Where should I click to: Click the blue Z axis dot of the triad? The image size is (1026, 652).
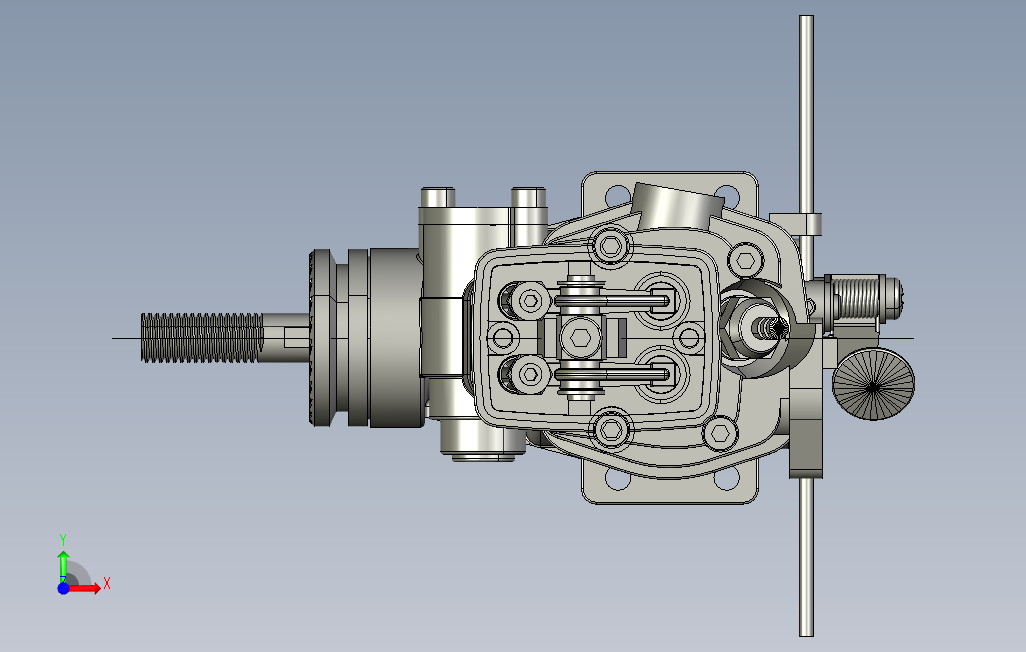(63, 589)
